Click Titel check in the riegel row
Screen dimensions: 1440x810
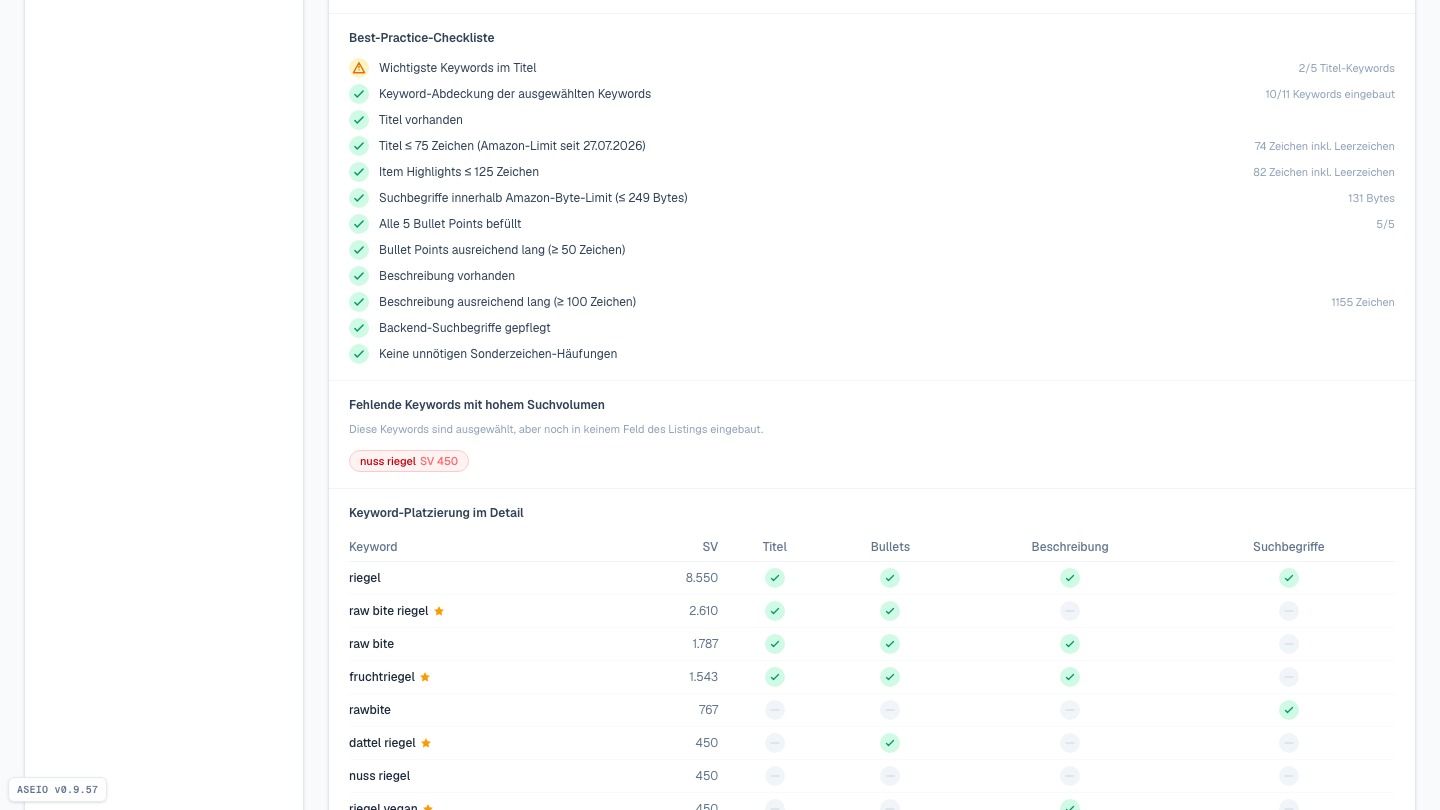click(775, 578)
